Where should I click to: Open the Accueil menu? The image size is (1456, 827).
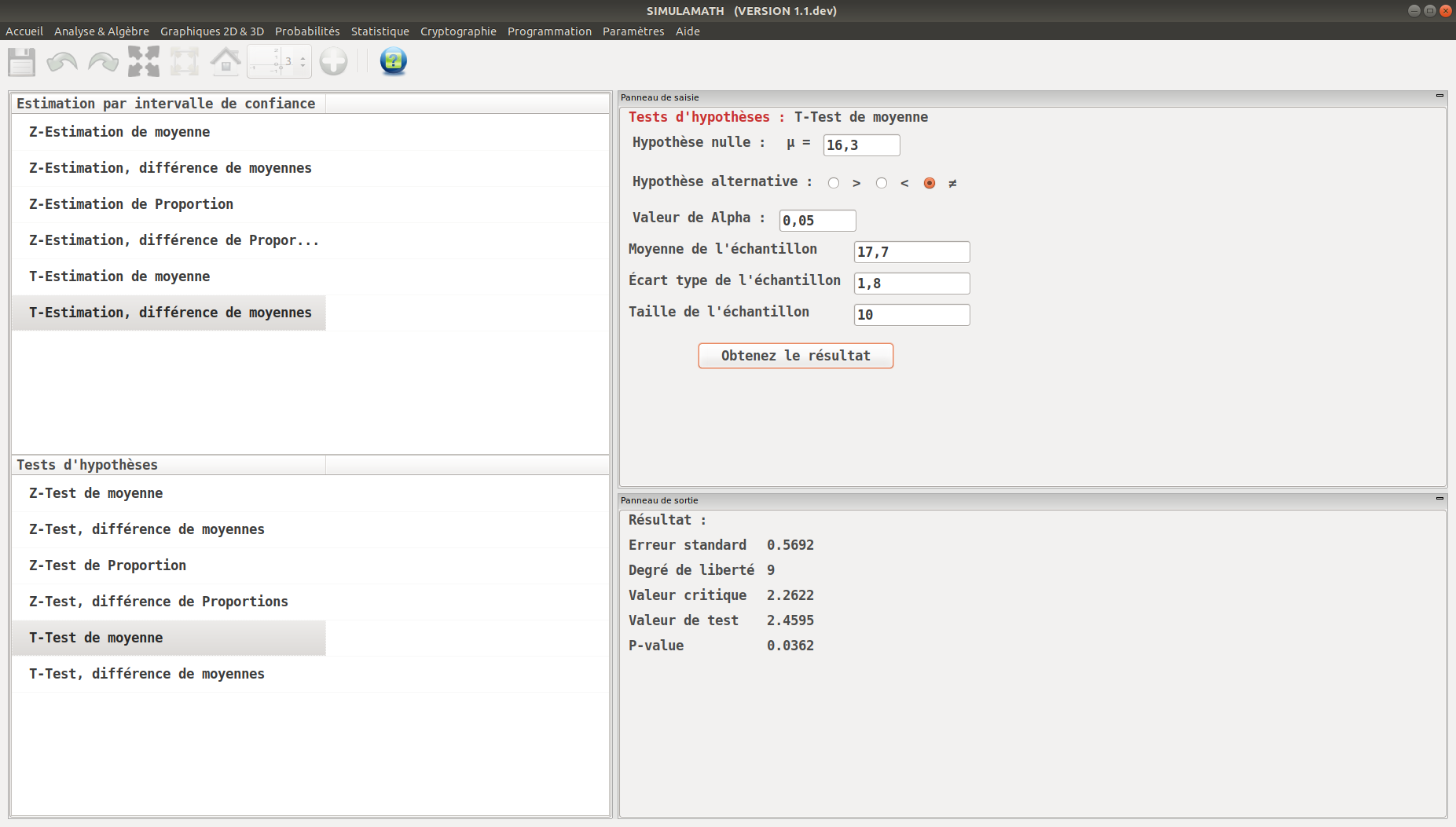(24, 31)
